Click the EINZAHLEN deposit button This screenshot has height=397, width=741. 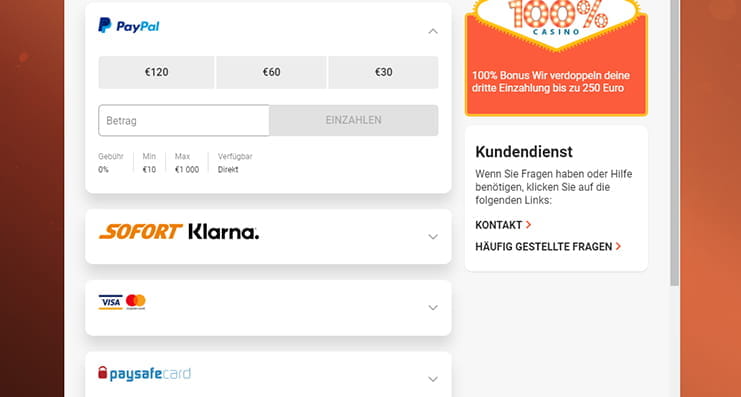(353, 121)
